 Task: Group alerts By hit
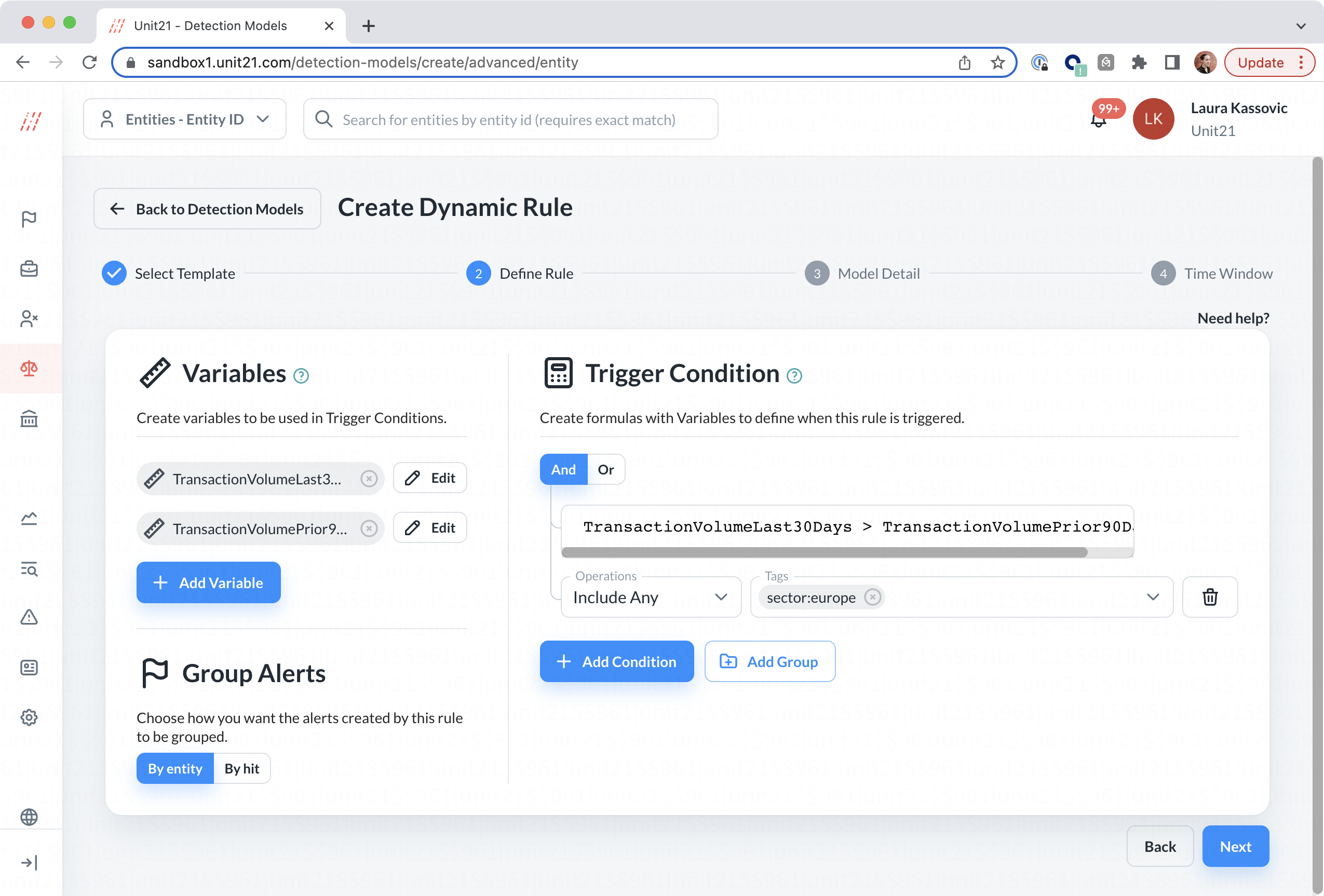(241, 768)
